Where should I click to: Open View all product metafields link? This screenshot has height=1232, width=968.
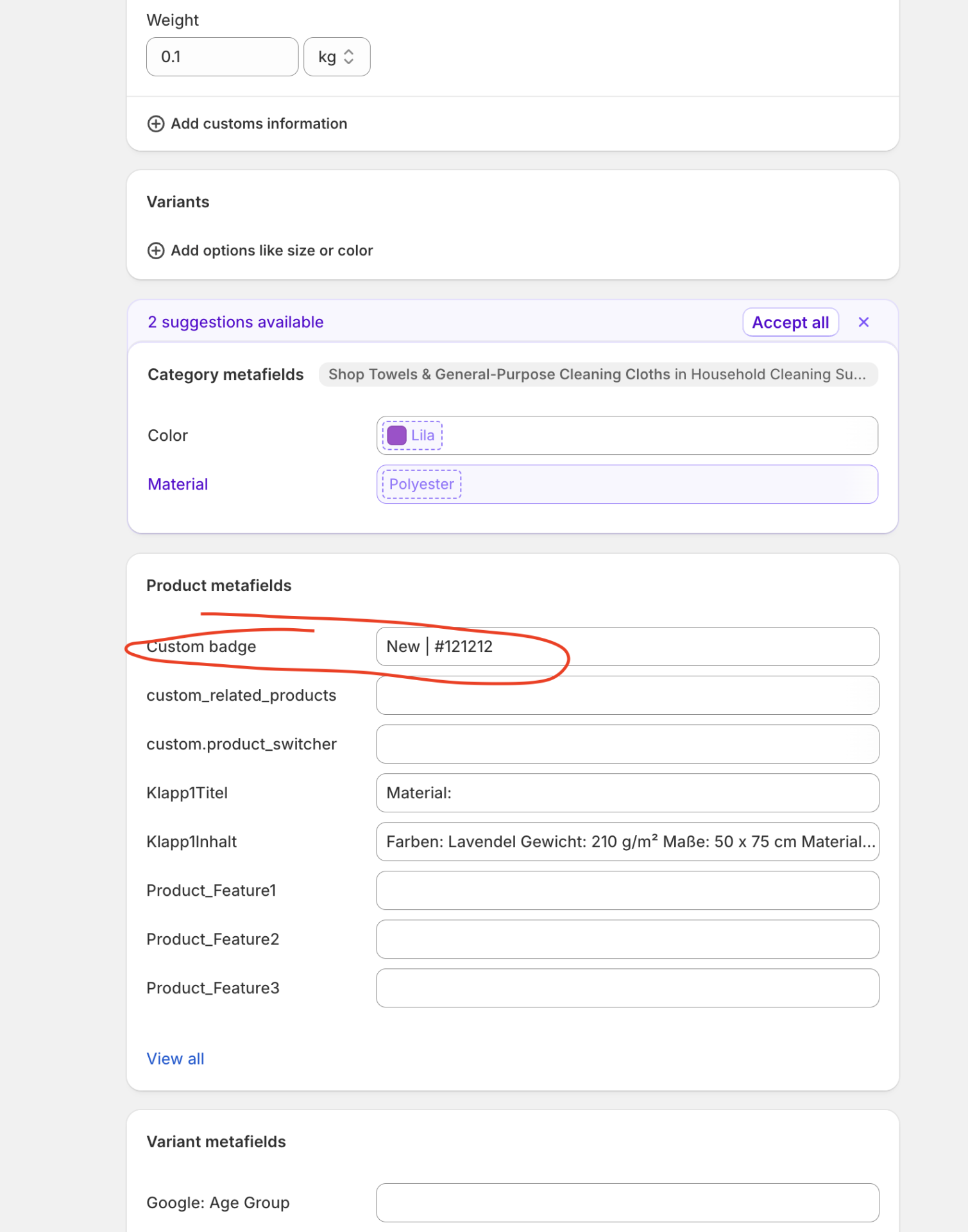(175, 1059)
